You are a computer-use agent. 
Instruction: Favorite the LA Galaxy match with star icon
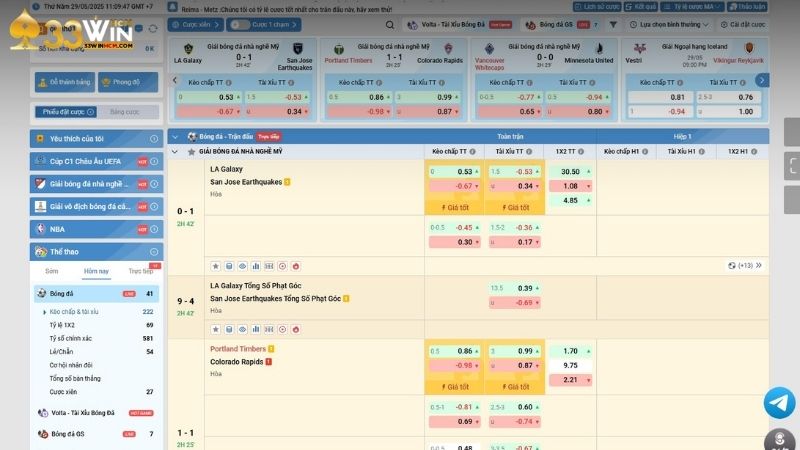[x=216, y=266]
